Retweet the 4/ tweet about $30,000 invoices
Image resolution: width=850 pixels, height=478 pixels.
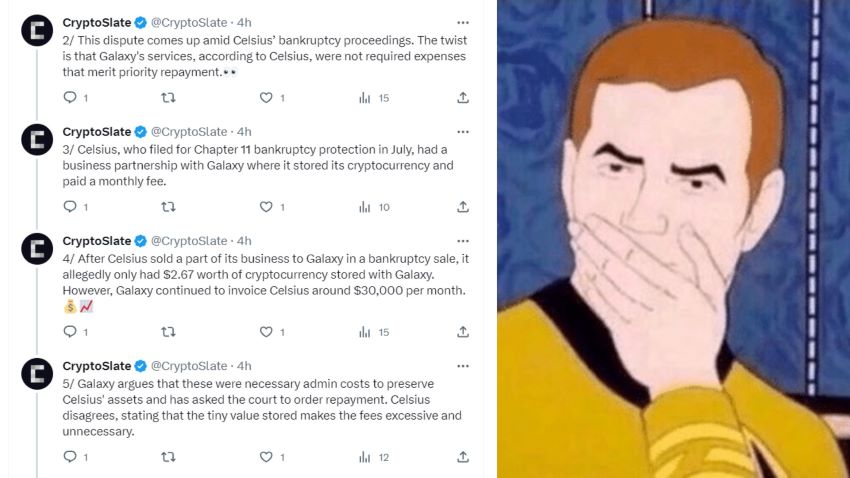coord(168,332)
